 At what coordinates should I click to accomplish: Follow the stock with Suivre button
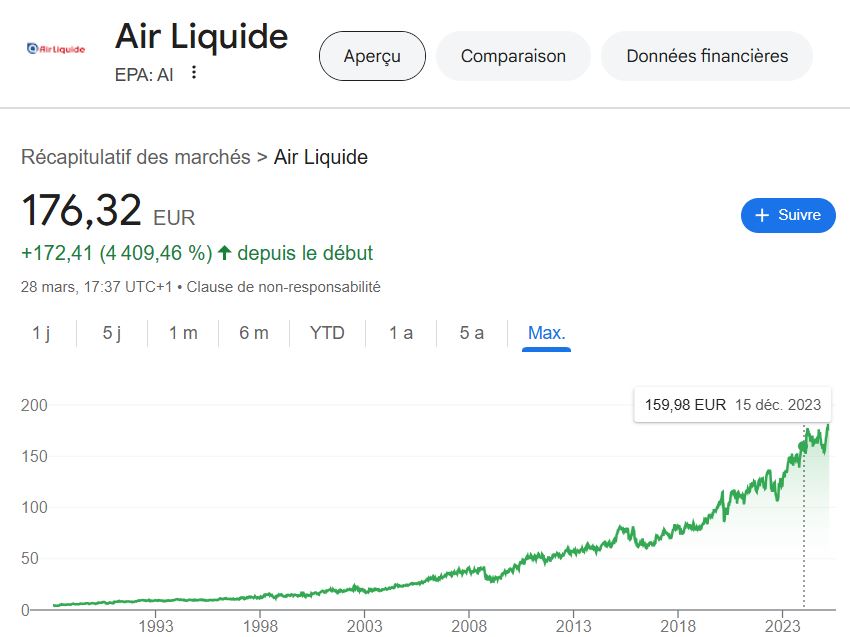(788, 215)
